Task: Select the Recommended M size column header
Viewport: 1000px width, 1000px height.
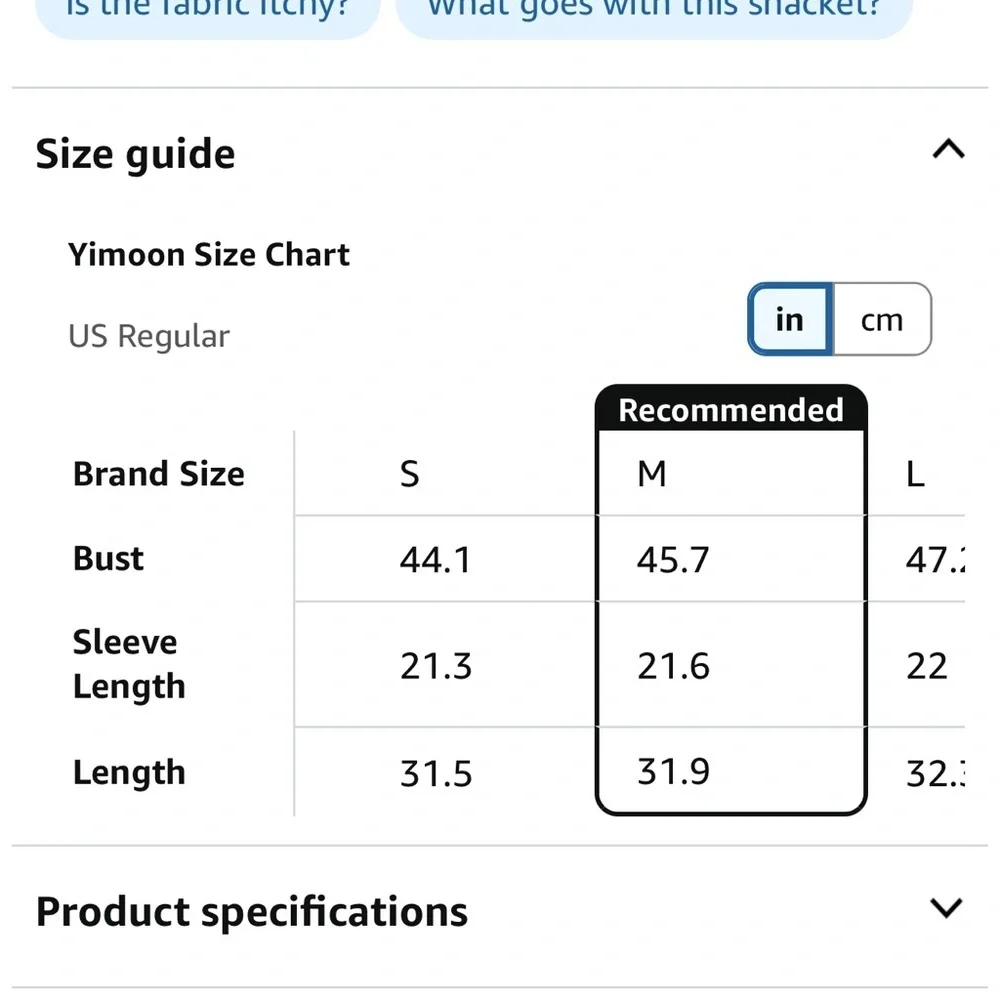Action: click(x=652, y=474)
